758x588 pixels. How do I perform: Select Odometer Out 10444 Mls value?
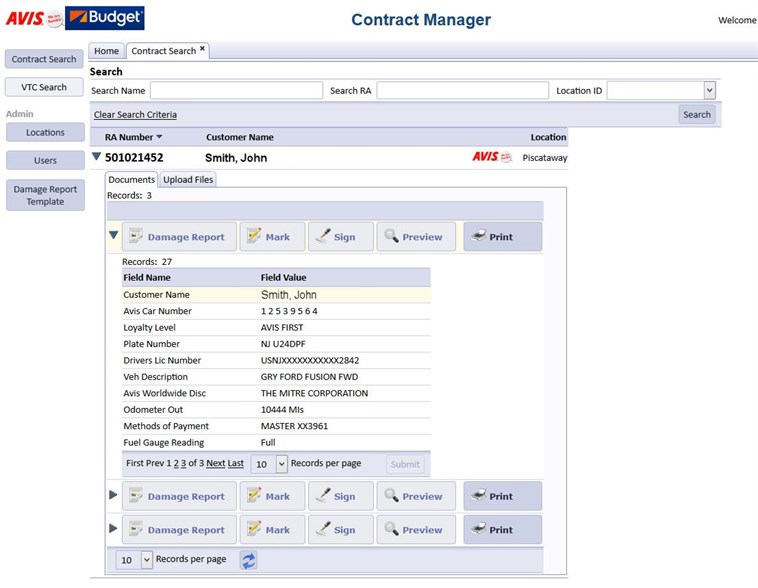click(x=282, y=410)
